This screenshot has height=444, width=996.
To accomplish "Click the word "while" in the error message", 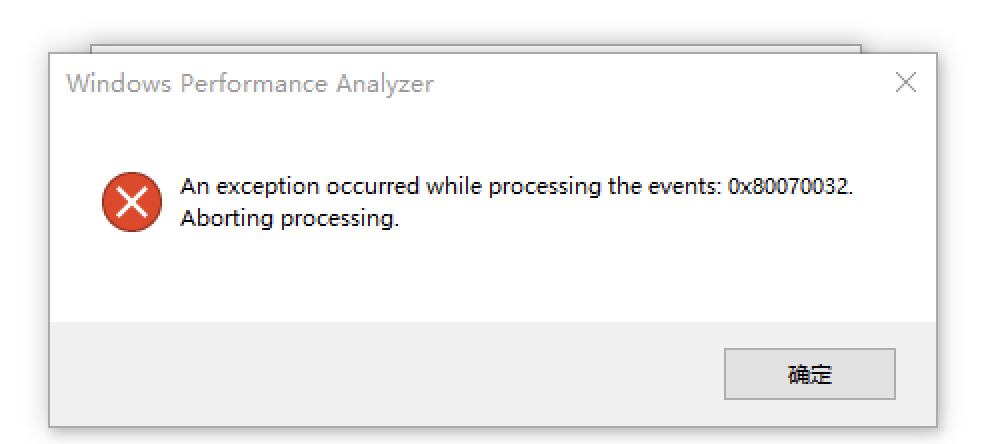I will (453, 187).
